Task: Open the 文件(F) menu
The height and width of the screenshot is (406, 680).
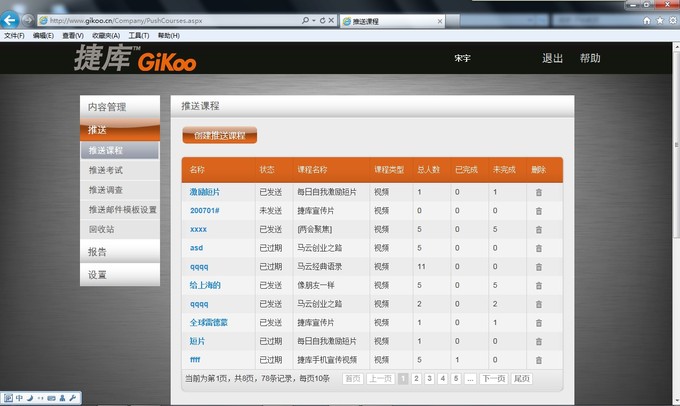Action: coord(14,36)
